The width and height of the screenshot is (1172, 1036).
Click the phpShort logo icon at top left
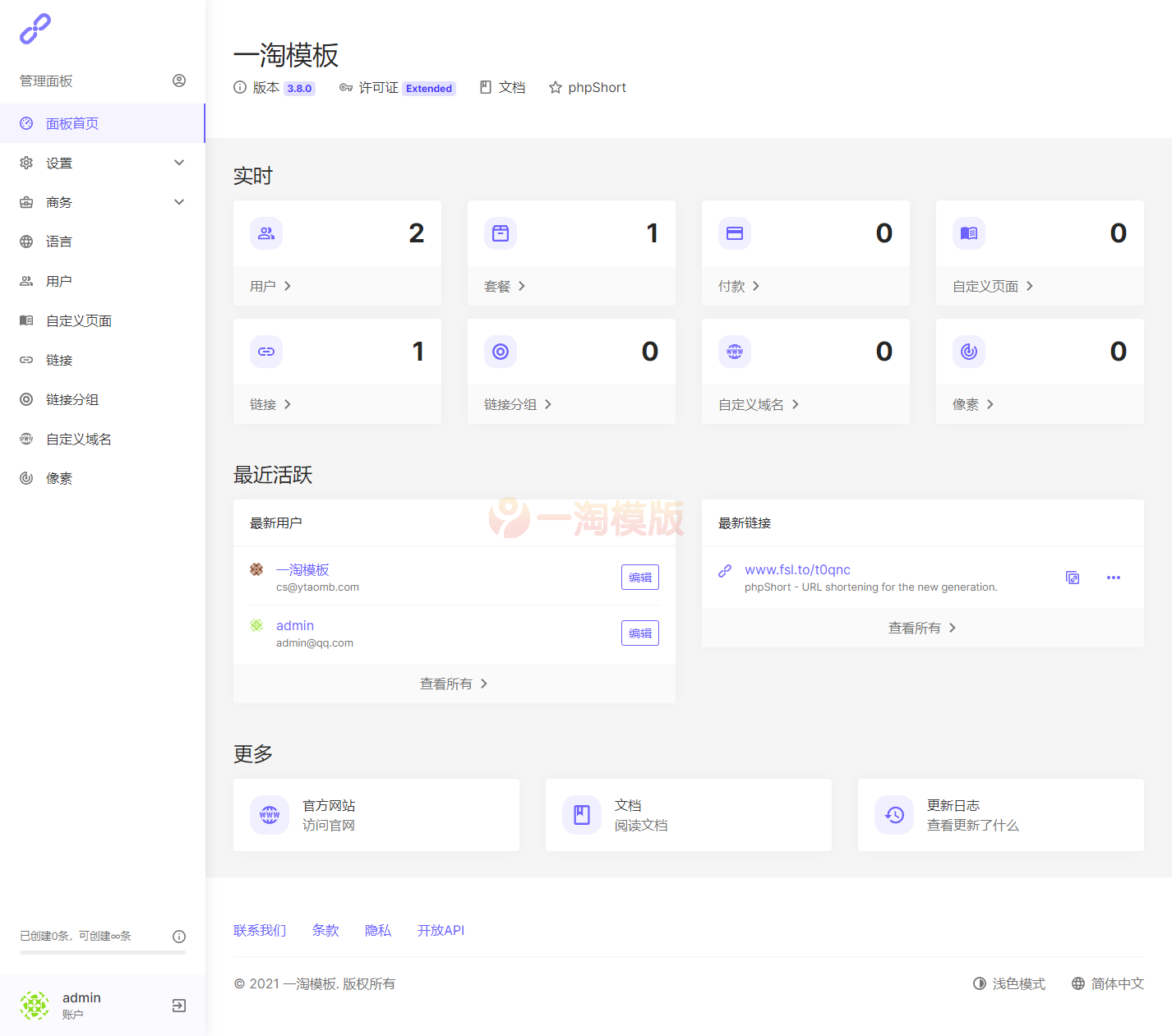point(35,29)
